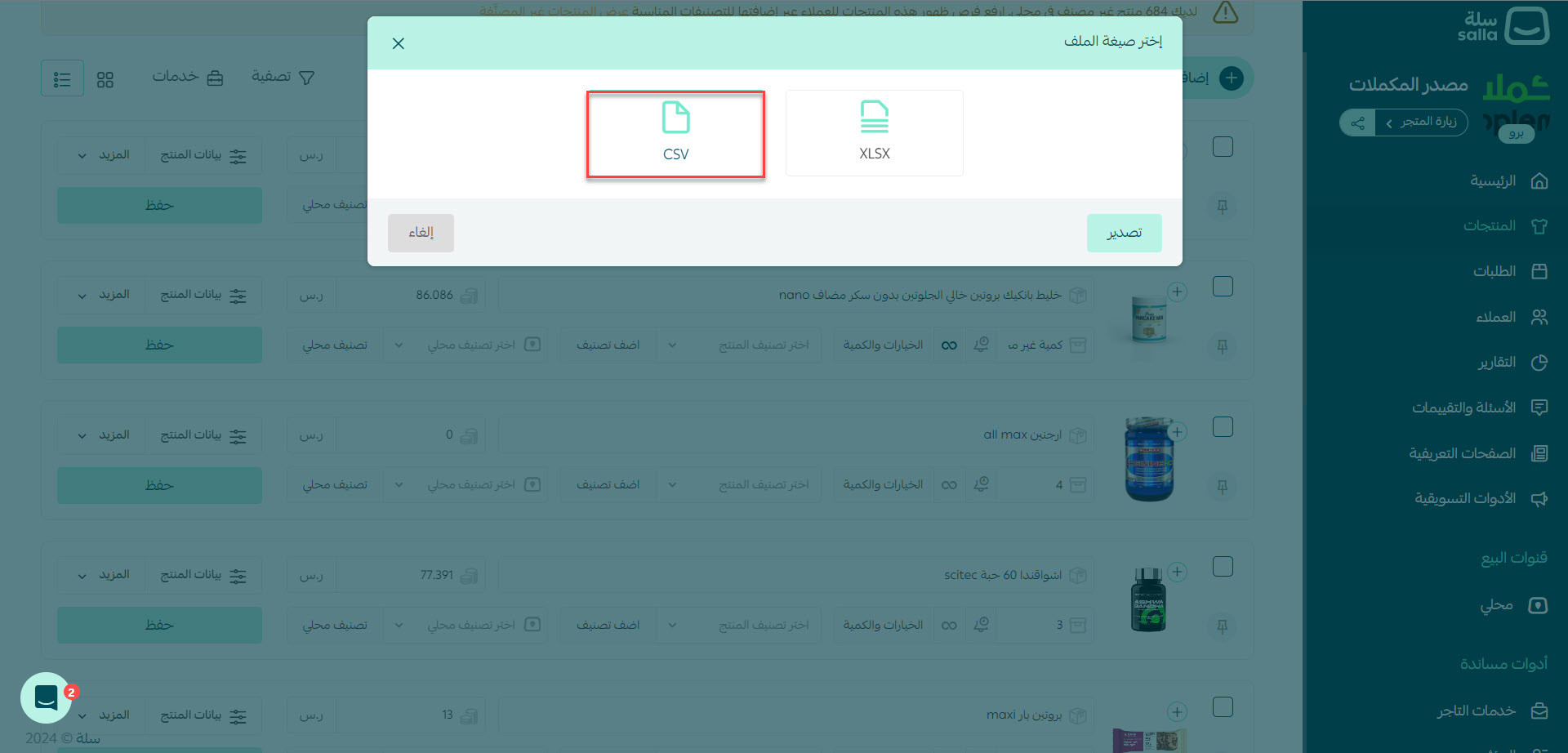Screen dimensions: 1568x753
Task: Select the CSV file format option
Action: (x=675, y=134)
